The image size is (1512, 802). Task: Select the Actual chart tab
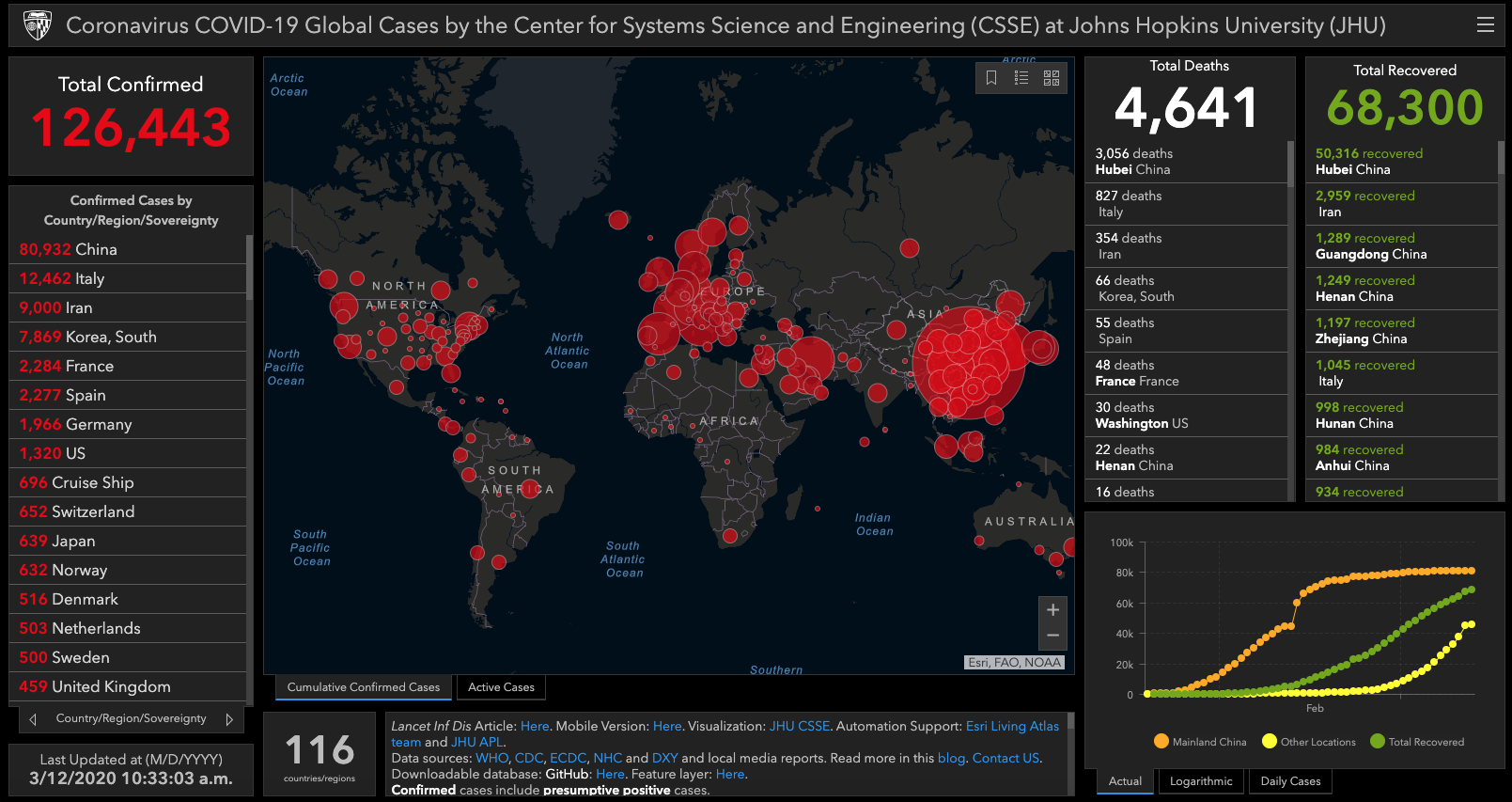coord(1125,781)
